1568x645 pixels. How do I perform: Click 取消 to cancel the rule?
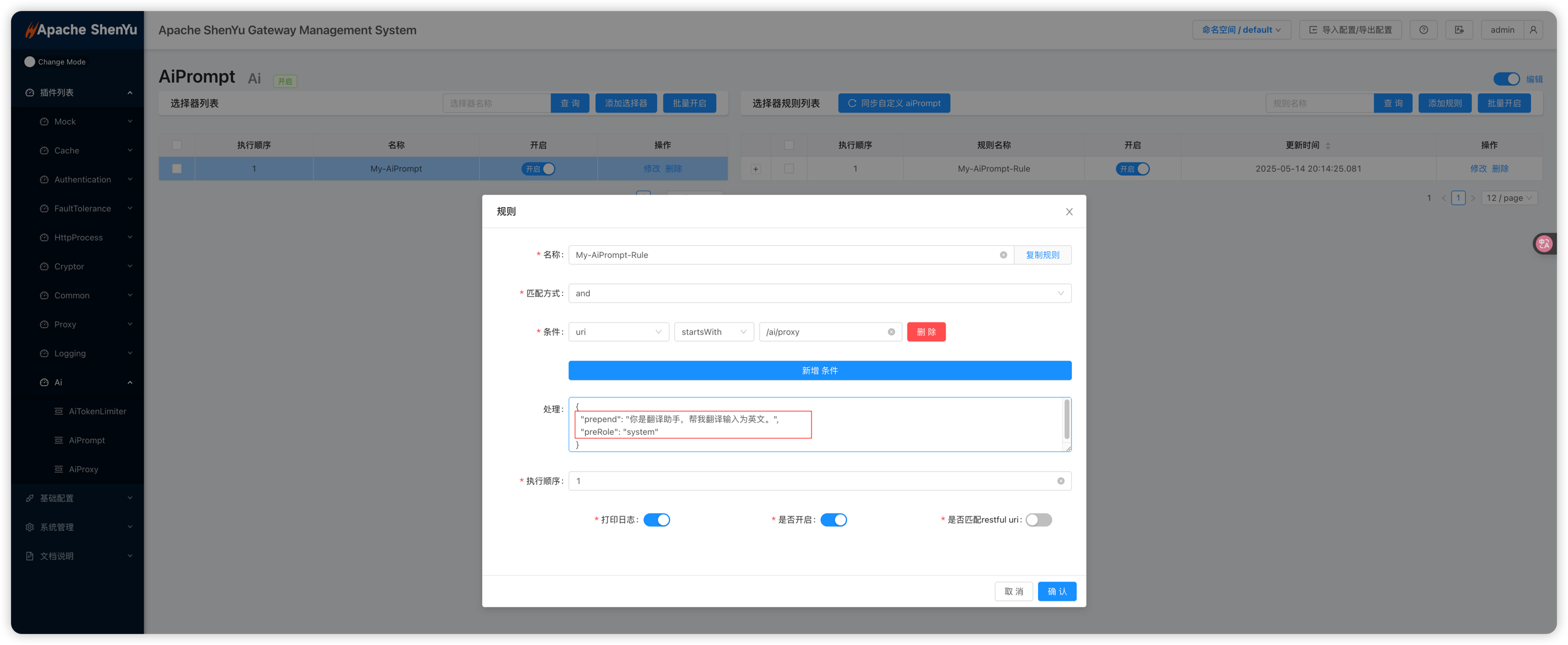(x=1013, y=591)
